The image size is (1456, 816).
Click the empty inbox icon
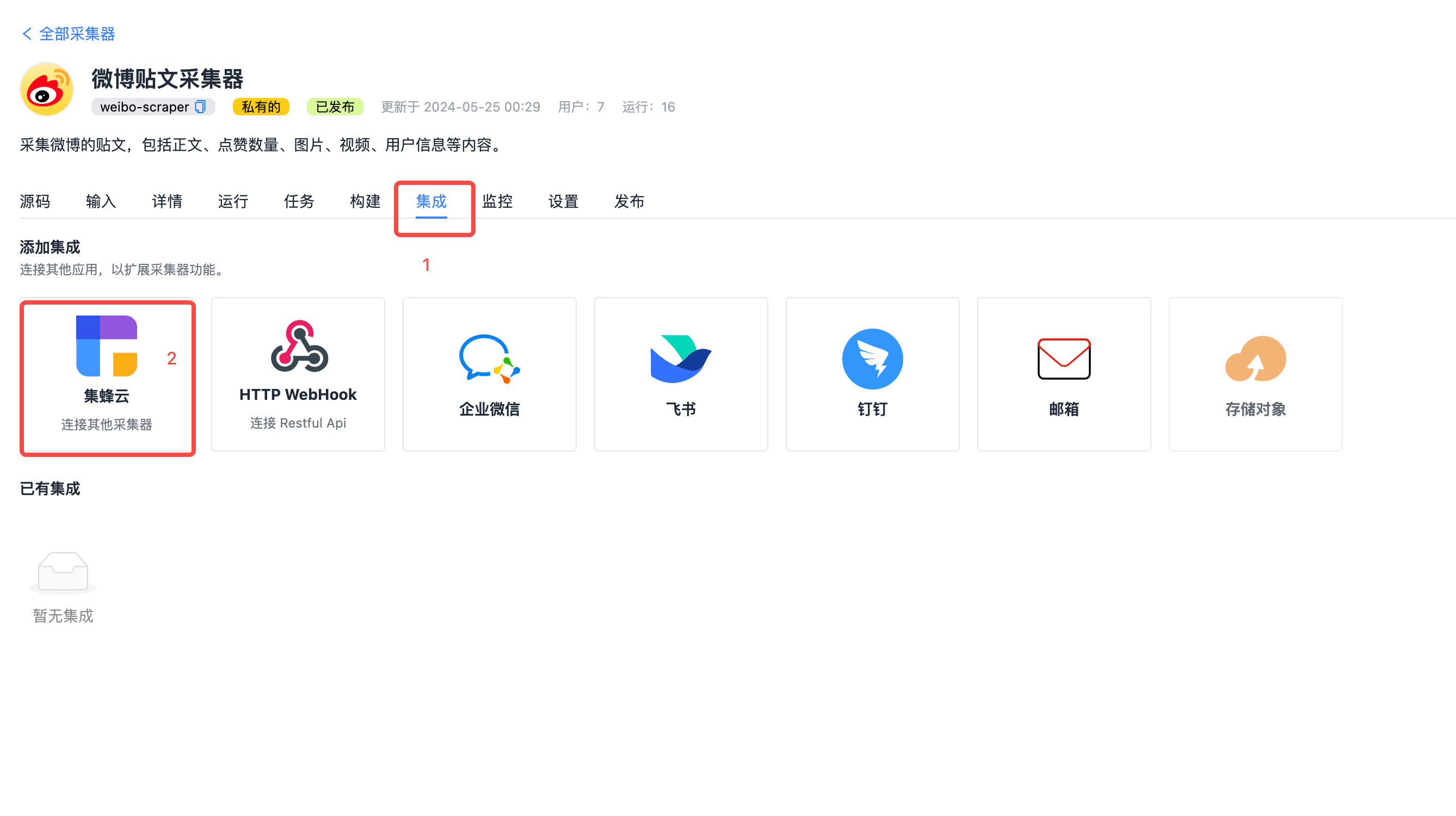63,572
